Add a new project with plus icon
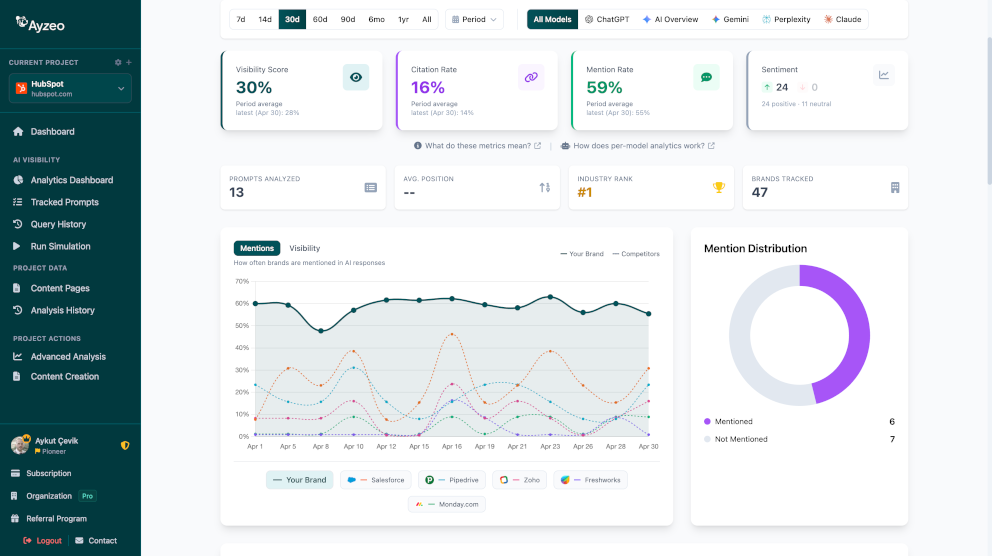This screenshot has width=992, height=556. [x=128, y=63]
